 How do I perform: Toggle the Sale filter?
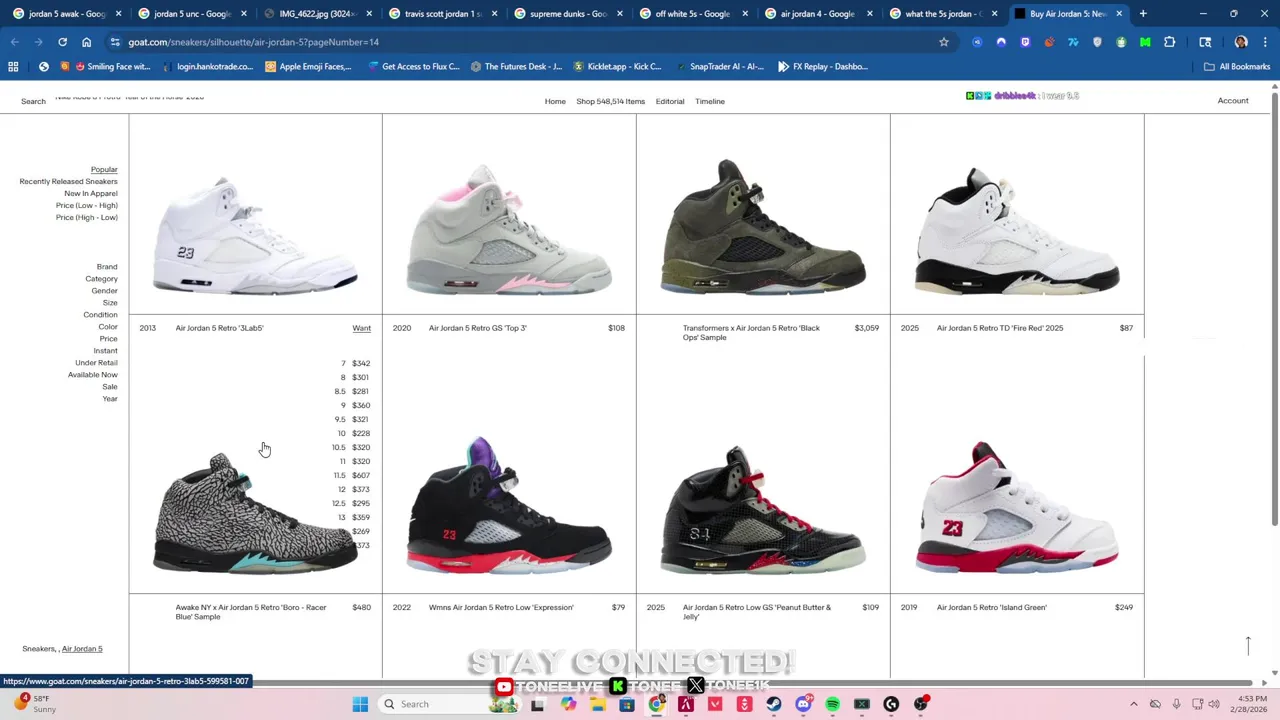[110, 387]
